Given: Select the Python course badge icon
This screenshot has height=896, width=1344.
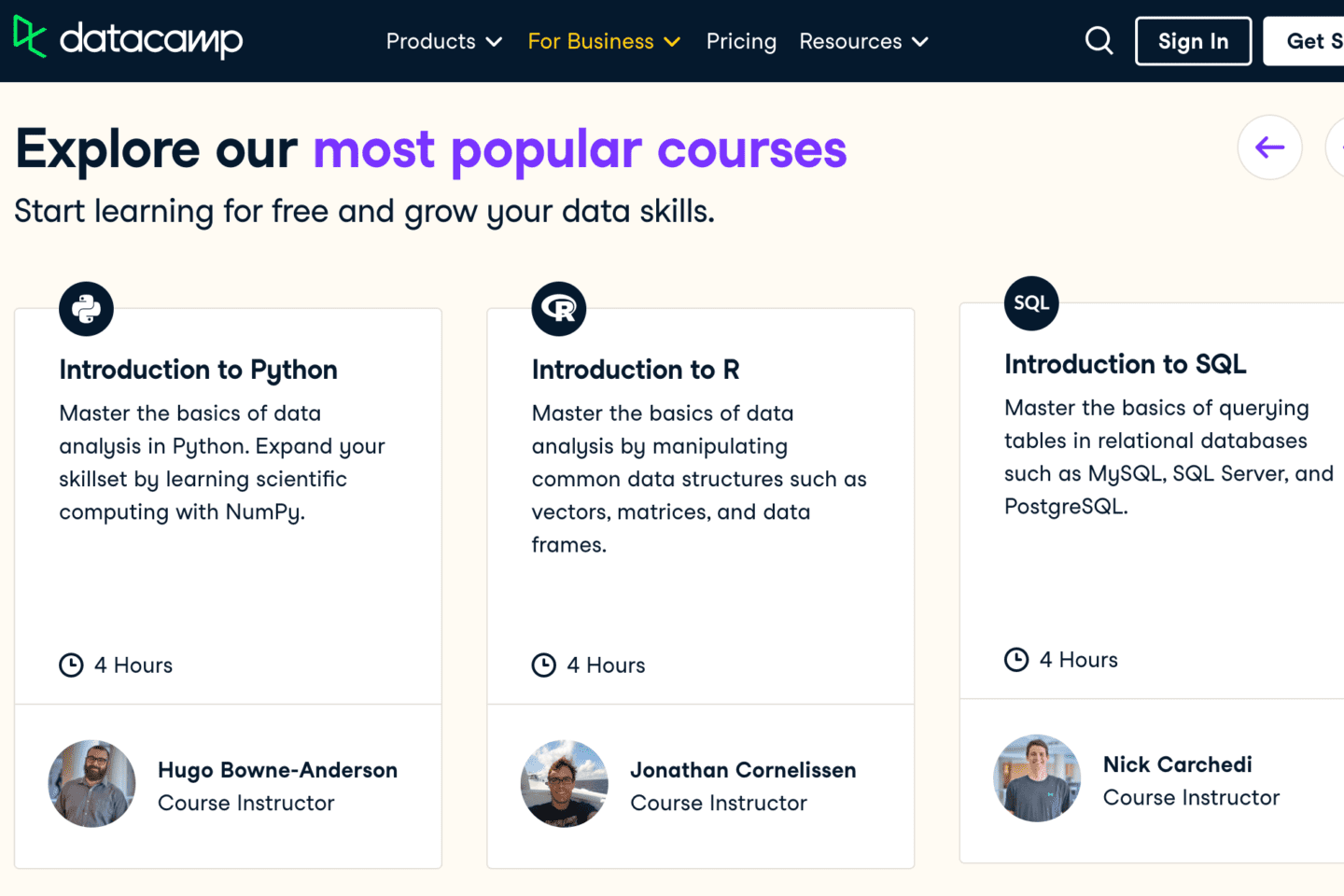Looking at the screenshot, I should [86, 308].
